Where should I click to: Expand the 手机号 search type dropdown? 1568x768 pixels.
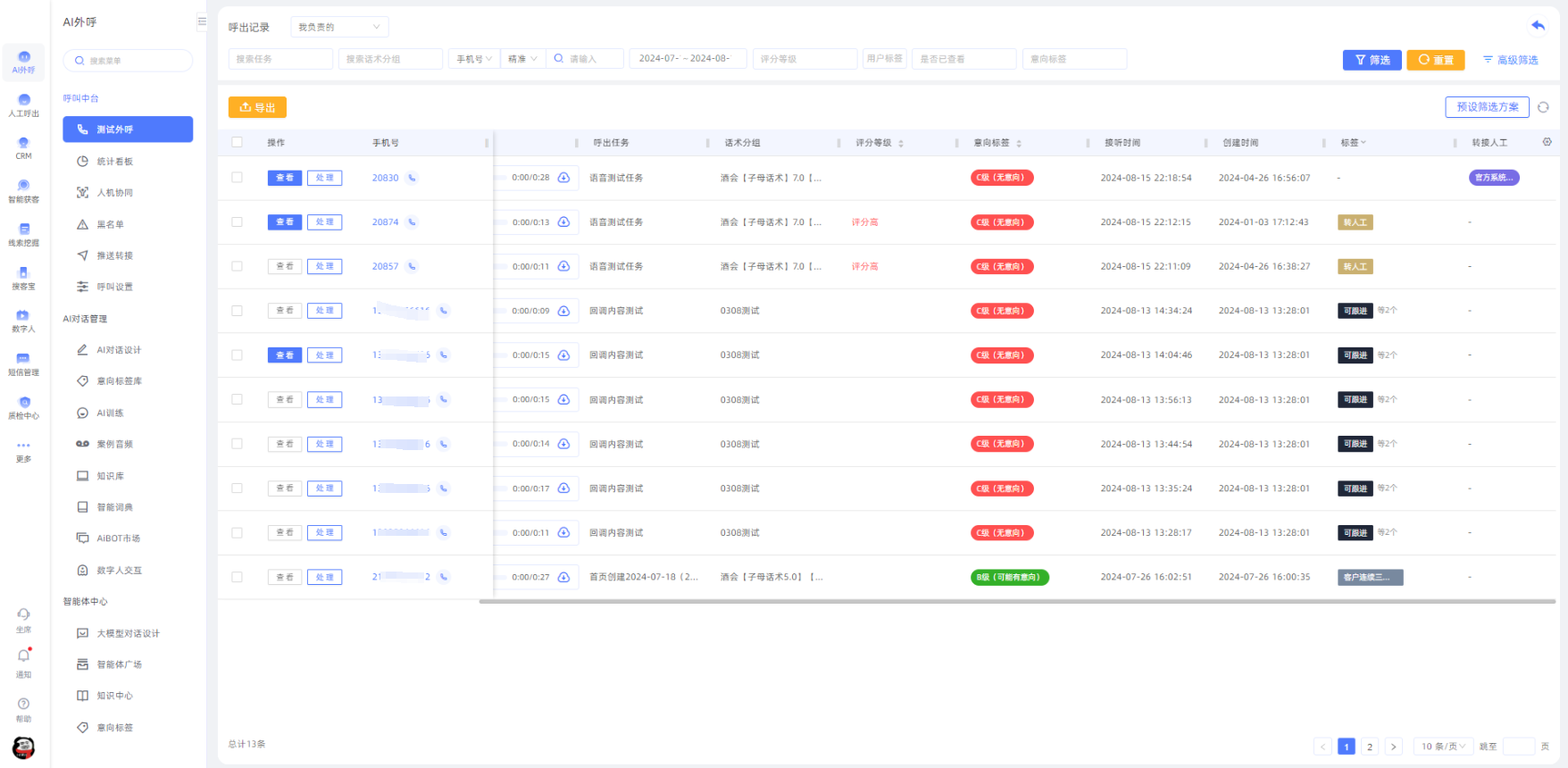click(473, 59)
